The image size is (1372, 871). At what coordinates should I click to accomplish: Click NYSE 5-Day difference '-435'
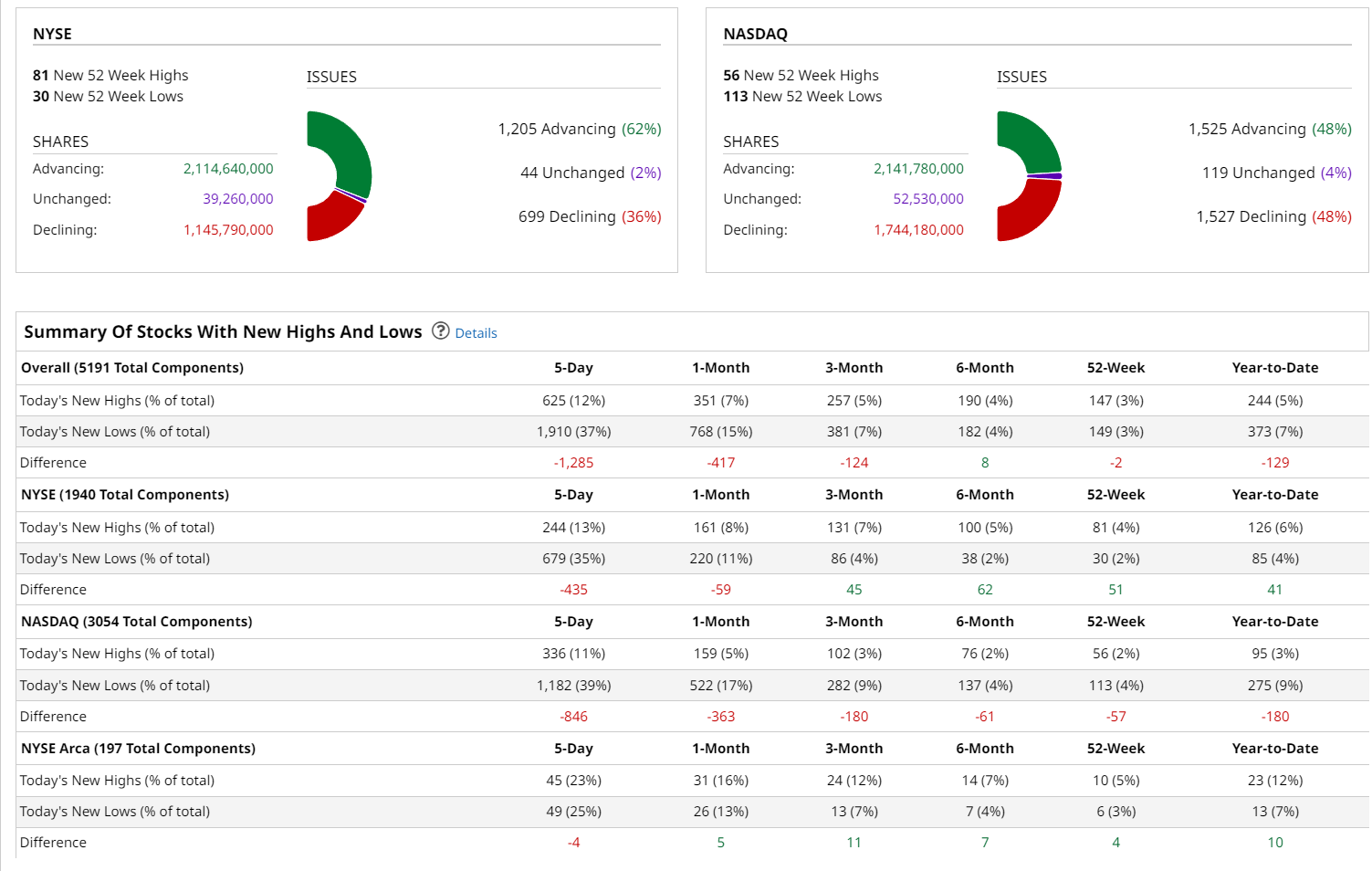click(573, 590)
